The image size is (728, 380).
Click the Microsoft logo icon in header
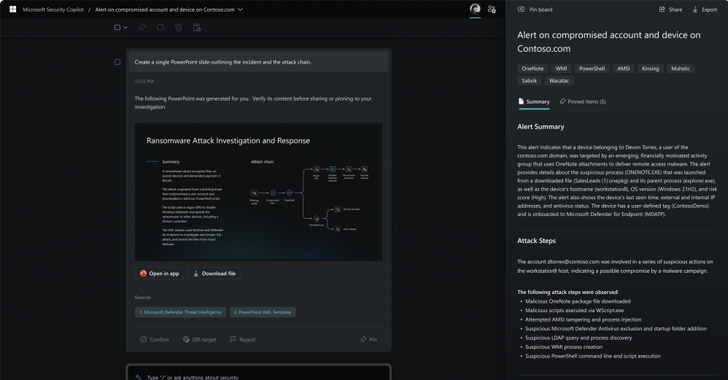13,9
